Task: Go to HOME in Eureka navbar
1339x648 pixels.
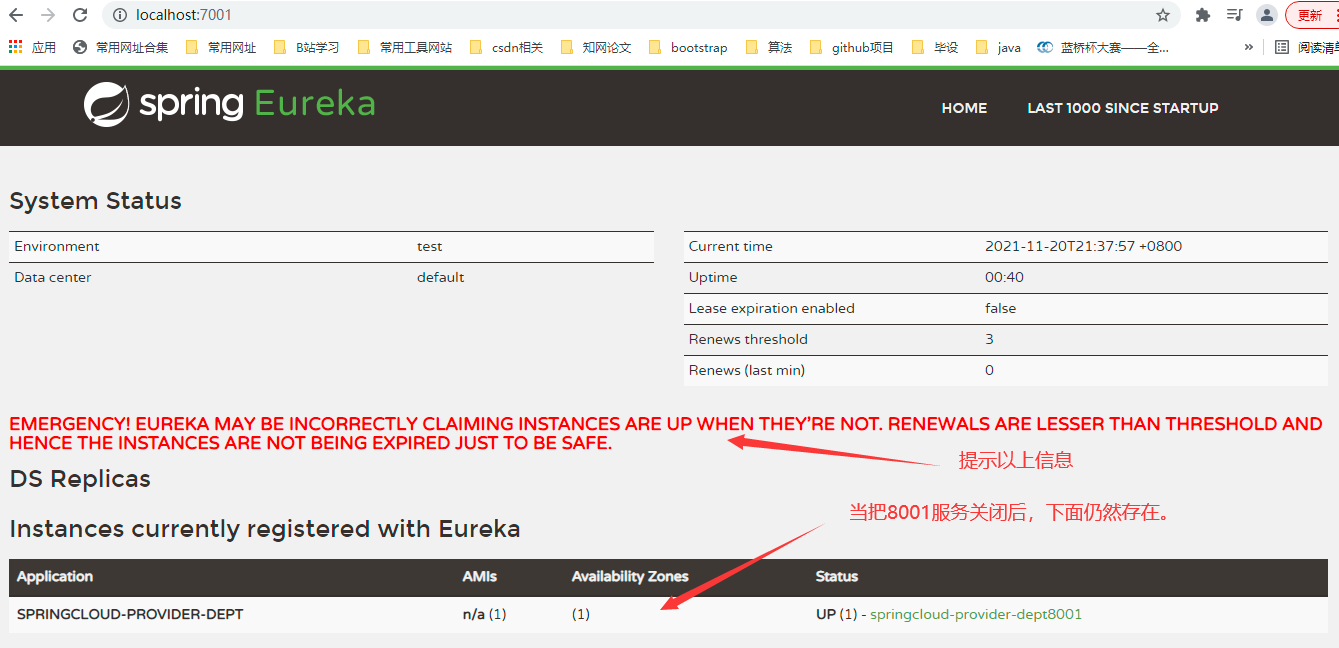Action: 964,108
